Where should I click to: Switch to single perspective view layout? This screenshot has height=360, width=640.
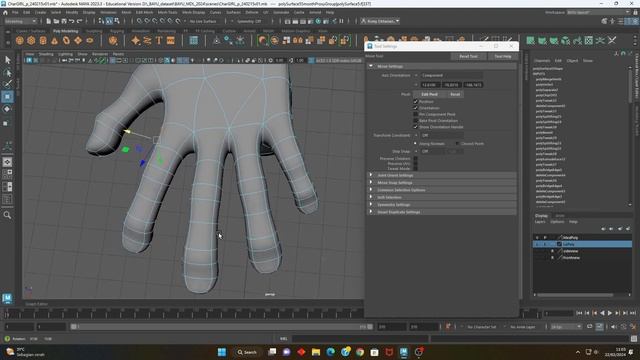(x=7, y=162)
